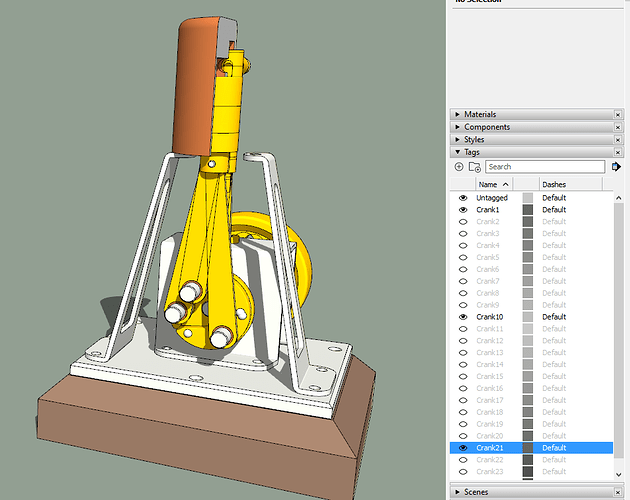Toggle visibility of the Untagged tag
The width and height of the screenshot is (630, 500).
tap(462, 199)
